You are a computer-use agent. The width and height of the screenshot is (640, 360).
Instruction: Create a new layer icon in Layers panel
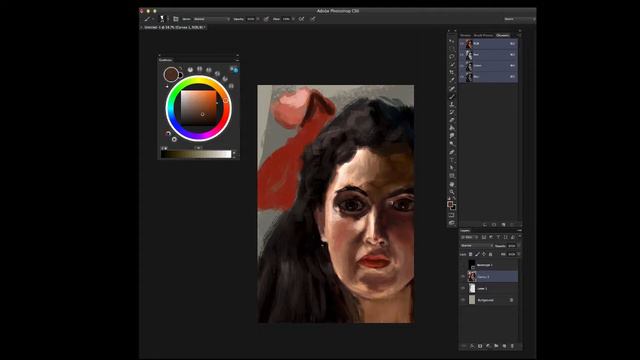pyautogui.click(x=504, y=346)
